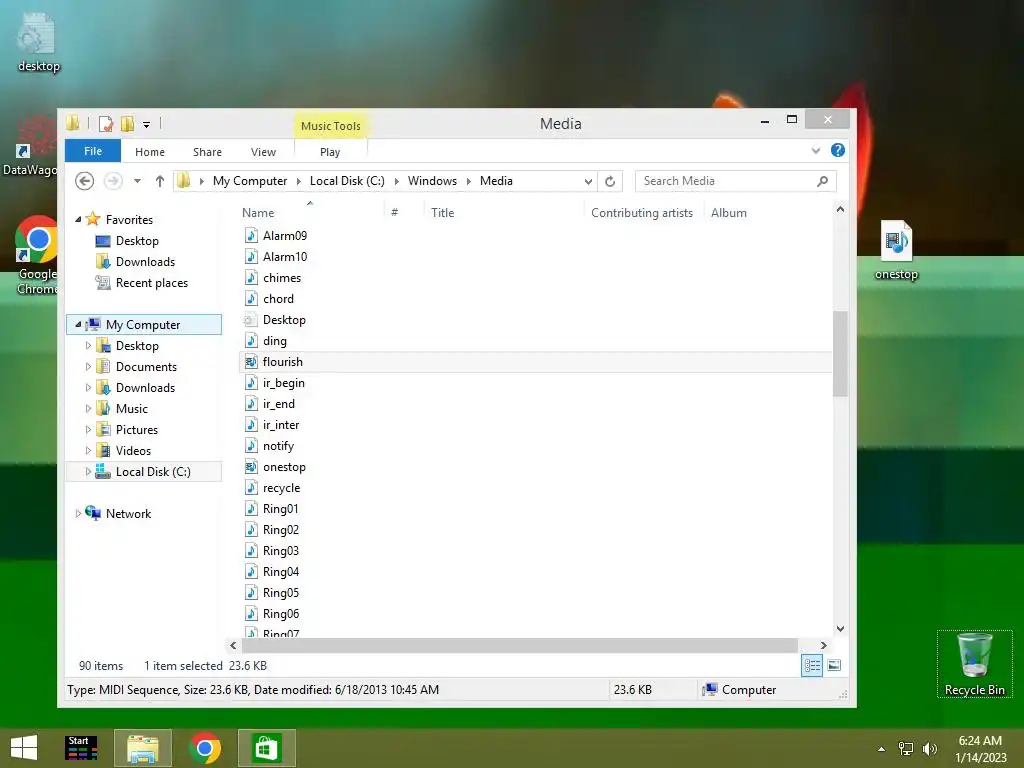Open the Windows Start button on taskbar
This screenshot has width=1024, height=768.
(24, 748)
